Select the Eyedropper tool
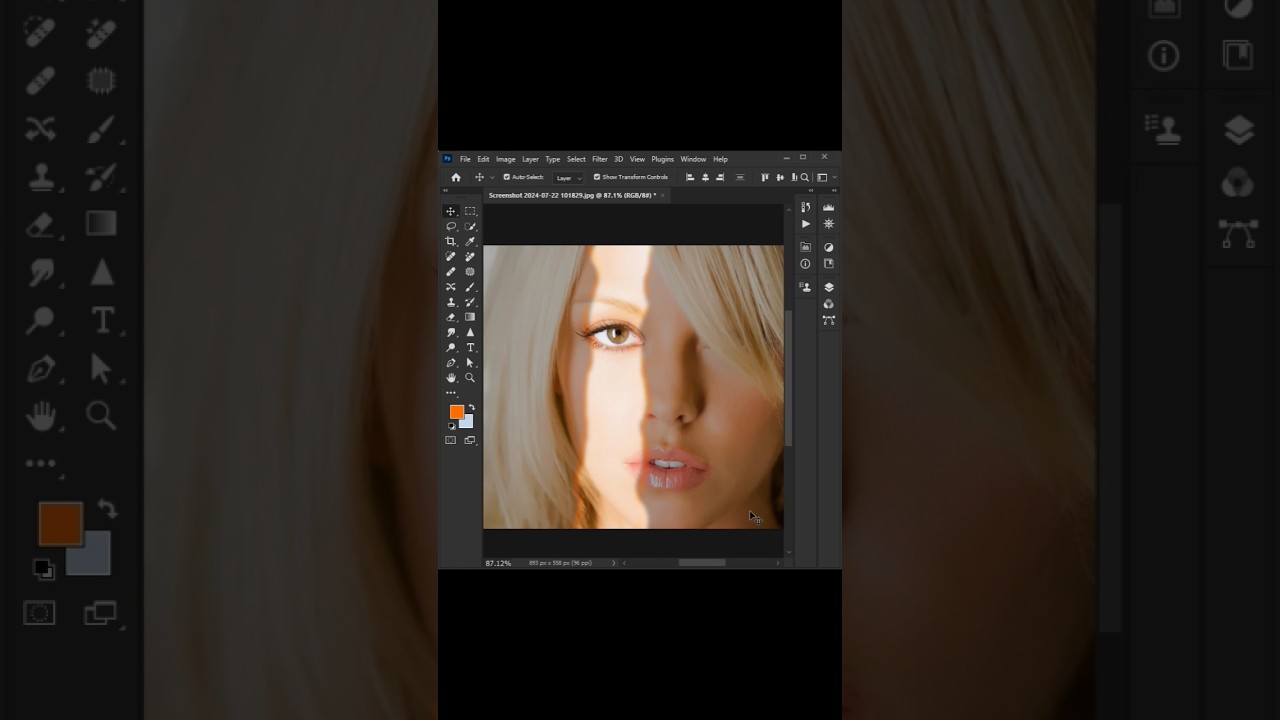The width and height of the screenshot is (1280, 720). (470, 241)
